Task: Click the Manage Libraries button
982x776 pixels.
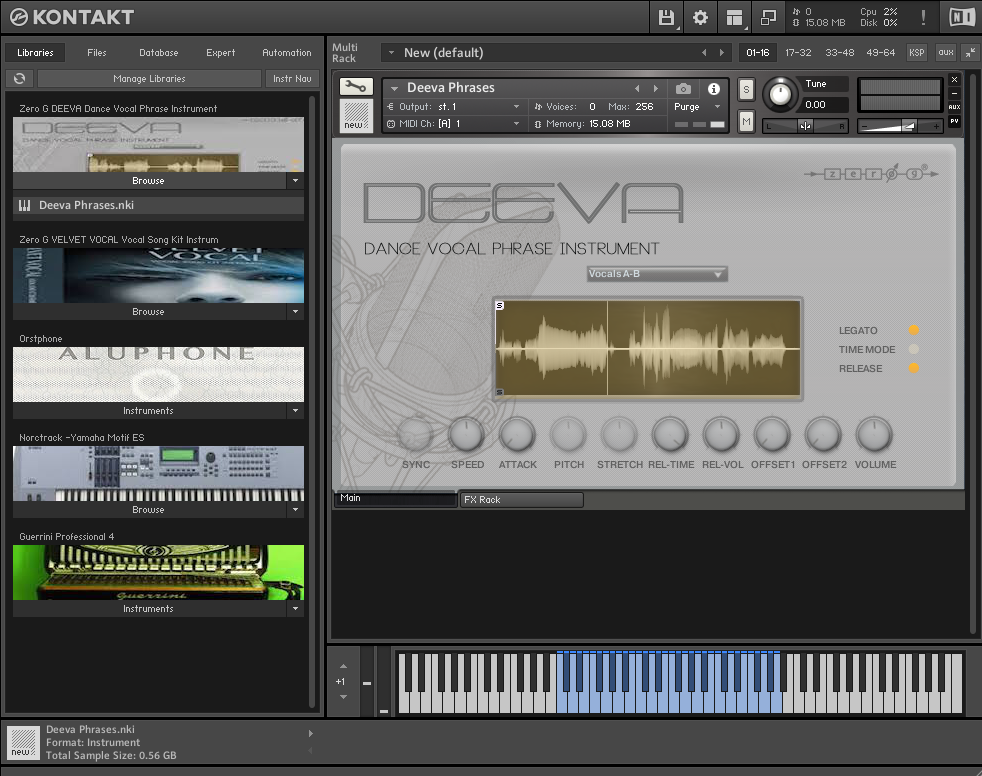Action: [149, 78]
